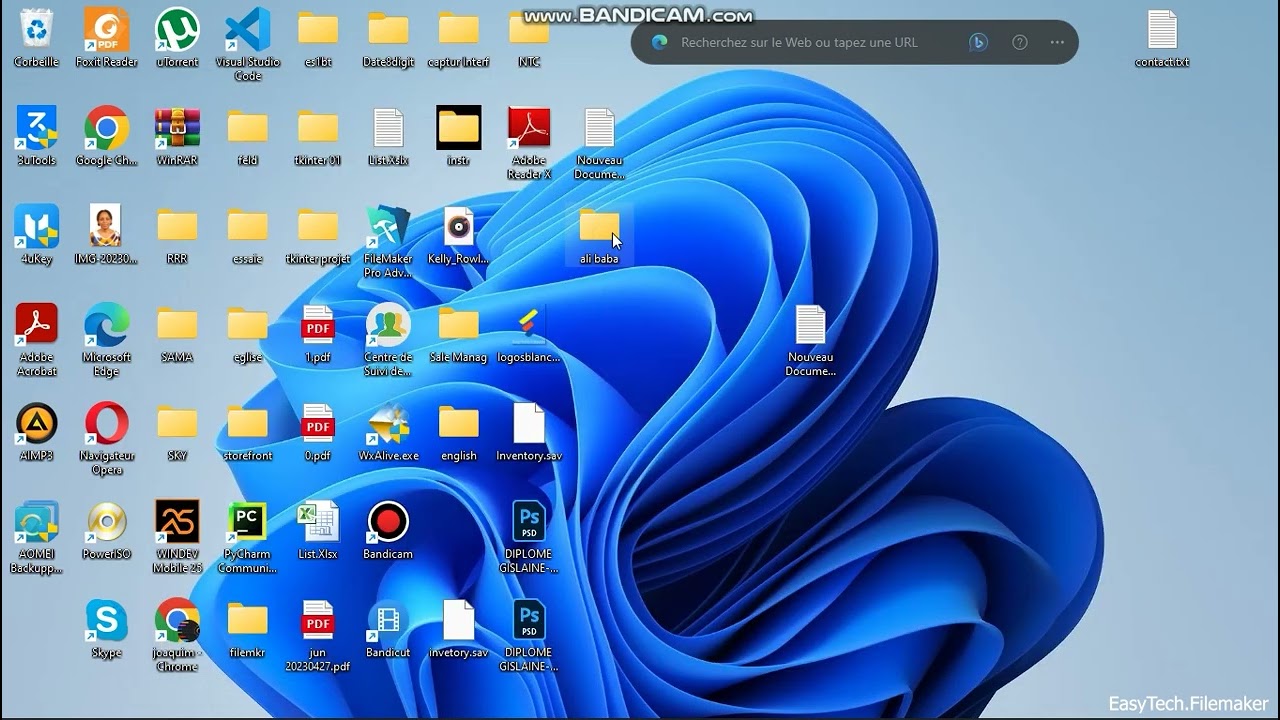Select the Centre de Suivi shortcut

tap(388, 325)
